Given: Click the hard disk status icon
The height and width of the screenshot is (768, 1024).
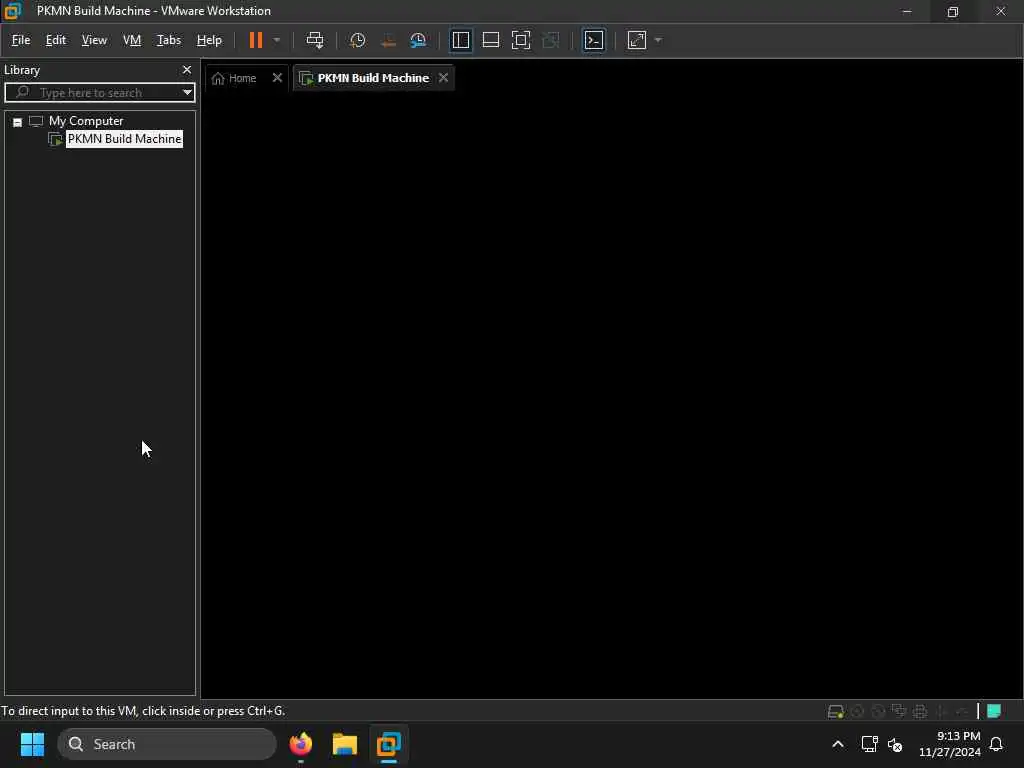Looking at the screenshot, I should click(835, 711).
